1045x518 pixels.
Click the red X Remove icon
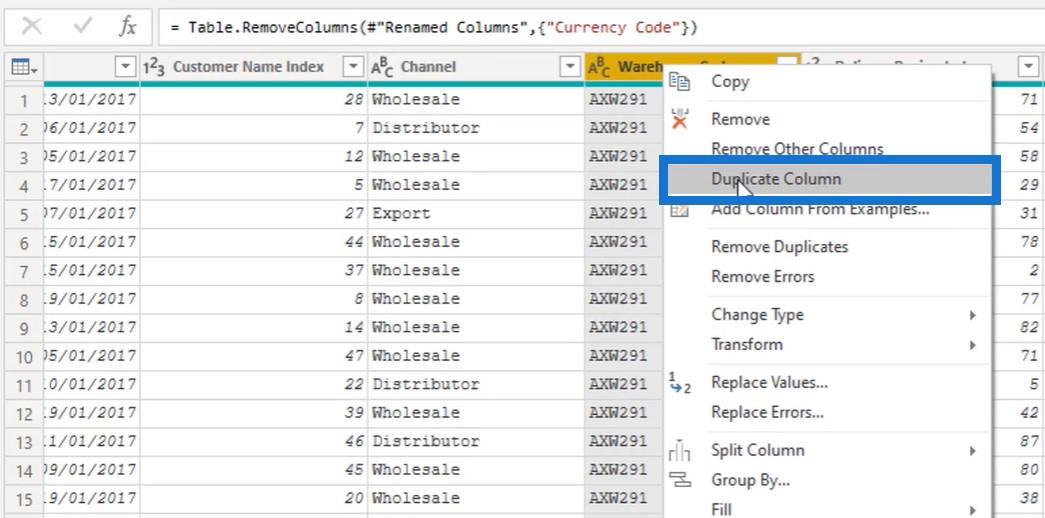(x=679, y=119)
